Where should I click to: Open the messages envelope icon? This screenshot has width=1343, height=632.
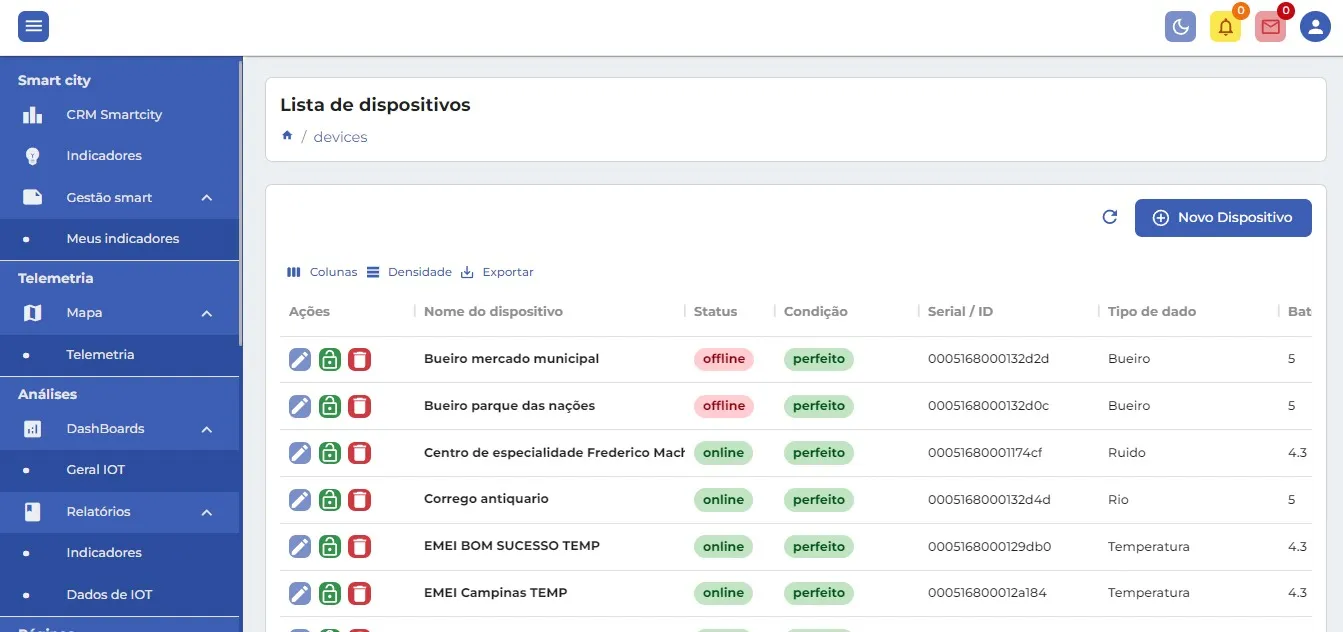(x=1270, y=27)
